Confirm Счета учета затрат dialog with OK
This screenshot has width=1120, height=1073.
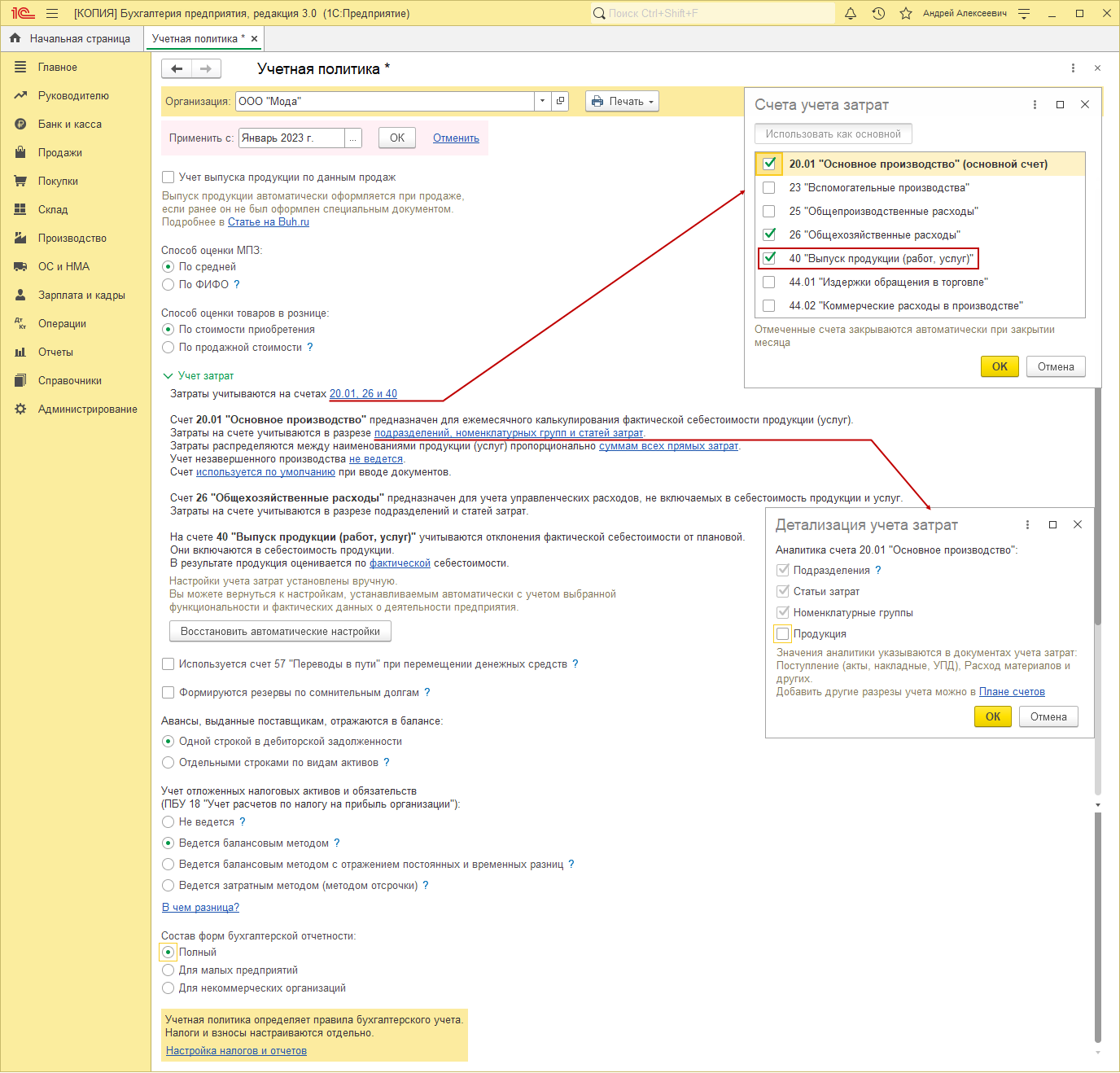pyautogui.click(x=1000, y=366)
